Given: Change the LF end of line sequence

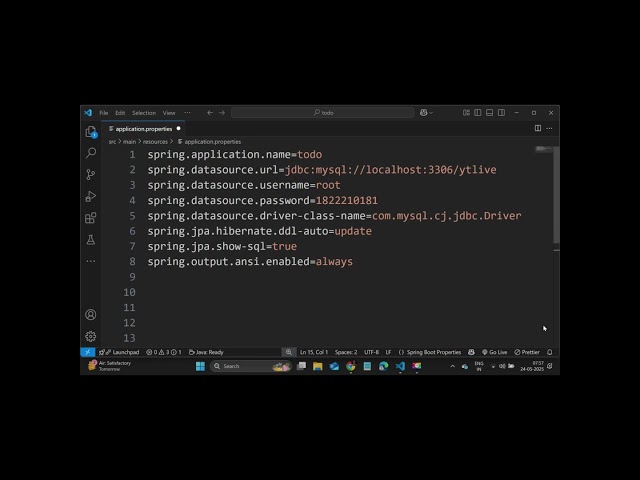Looking at the screenshot, I should click(x=388, y=352).
